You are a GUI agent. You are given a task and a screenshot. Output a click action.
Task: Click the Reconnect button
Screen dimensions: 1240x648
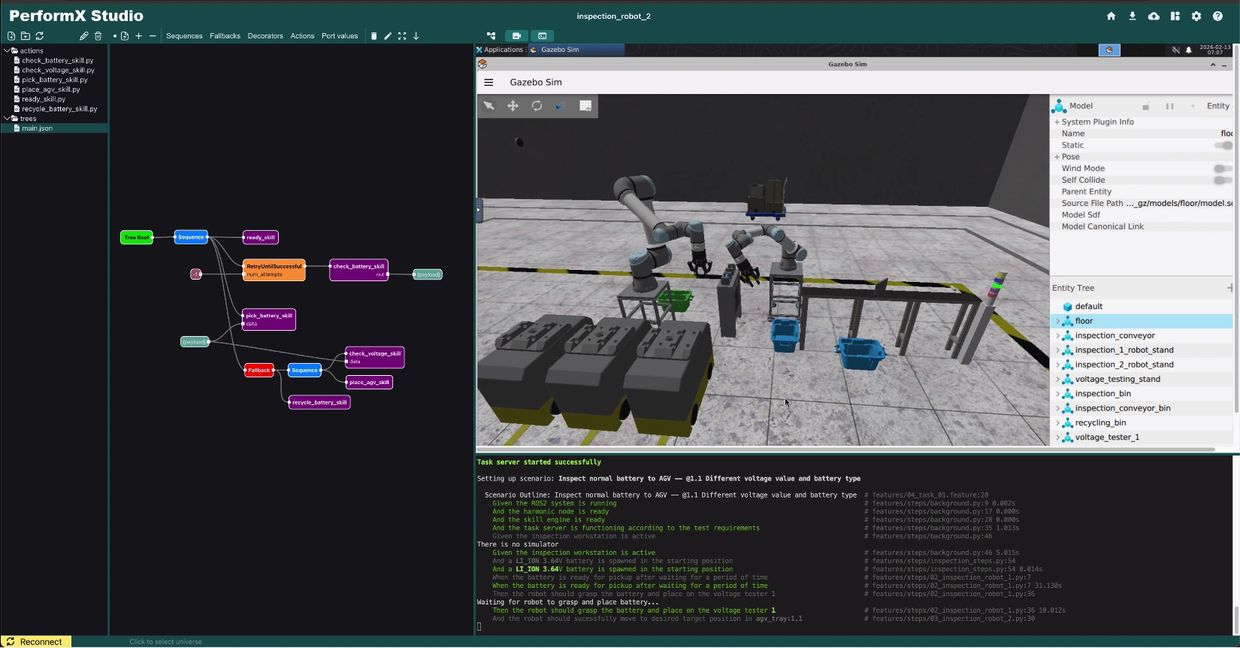pos(35,642)
